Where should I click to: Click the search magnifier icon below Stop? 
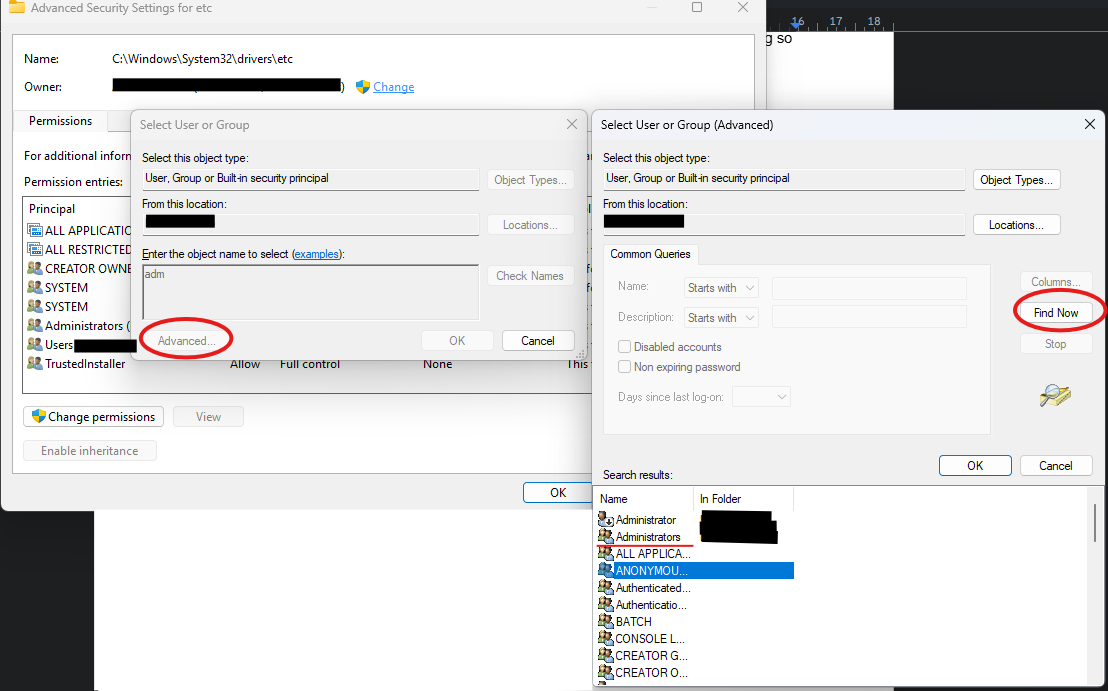tap(1055, 395)
